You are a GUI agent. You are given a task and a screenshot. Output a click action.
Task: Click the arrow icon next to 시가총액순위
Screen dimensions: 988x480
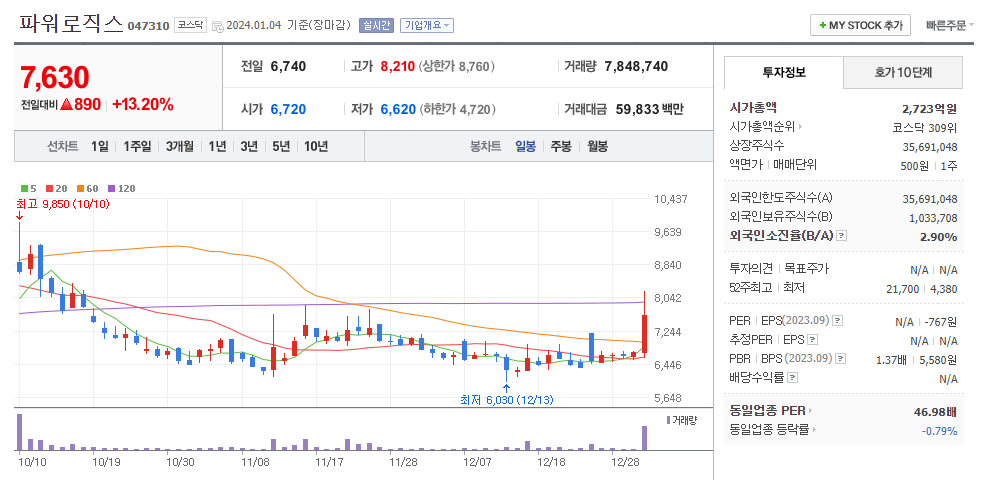click(800, 127)
